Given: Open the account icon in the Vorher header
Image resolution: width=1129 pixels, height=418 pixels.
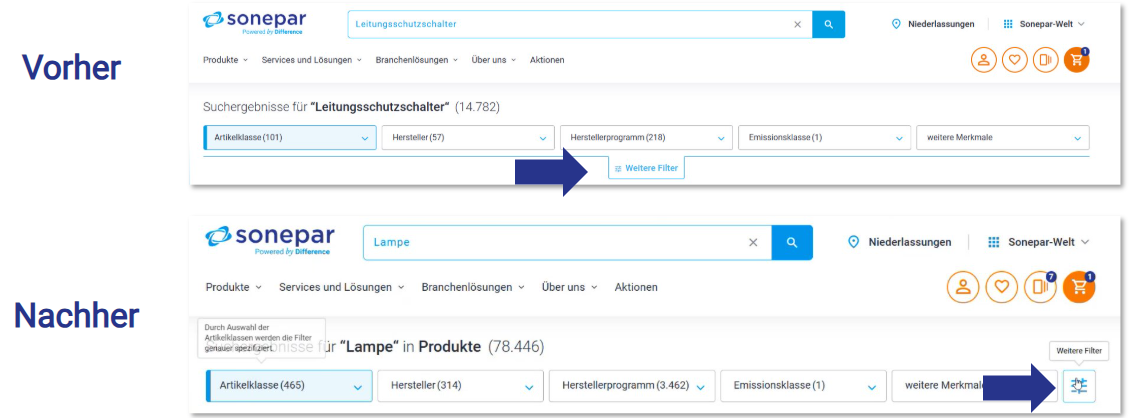Looking at the screenshot, I should pyautogui.click(x=983, y=60).
